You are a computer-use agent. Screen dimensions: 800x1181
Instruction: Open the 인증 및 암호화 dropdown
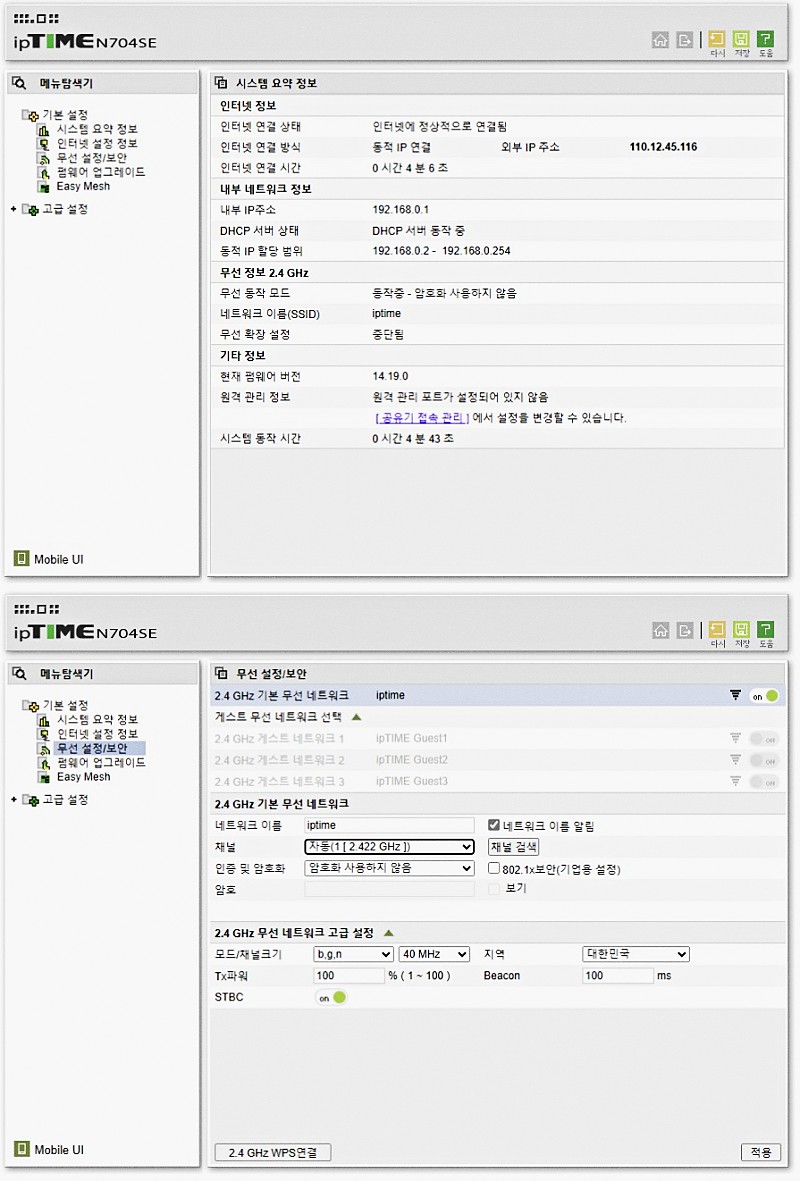(389, 868)
